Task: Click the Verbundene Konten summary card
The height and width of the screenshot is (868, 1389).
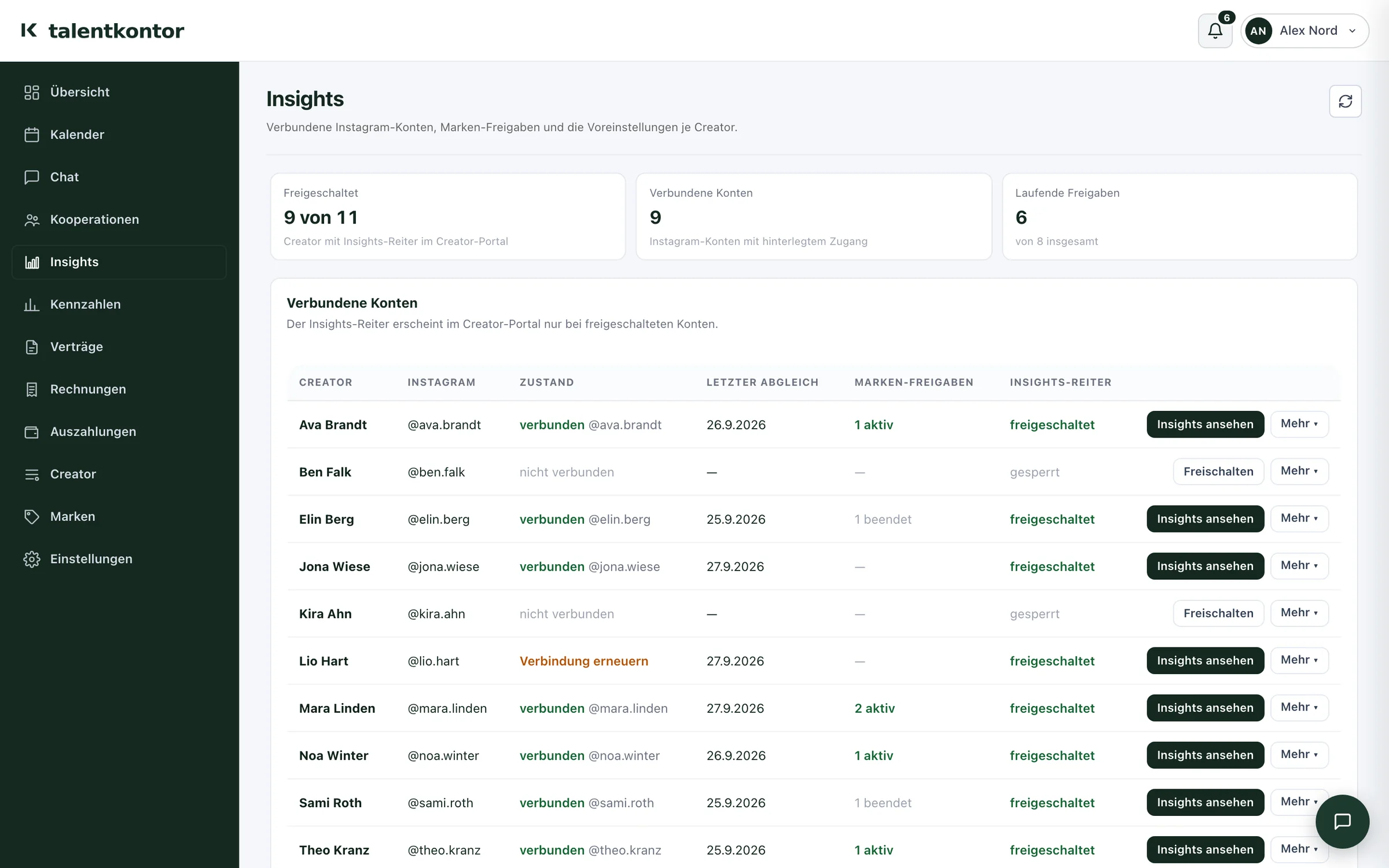Action: tap(814, 216)
